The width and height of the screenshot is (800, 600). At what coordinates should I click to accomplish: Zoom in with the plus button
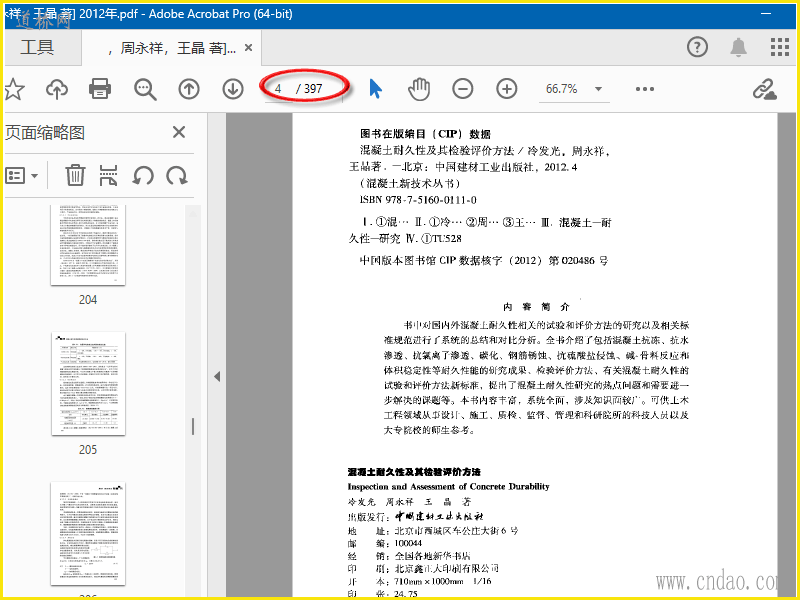[507, 89]
